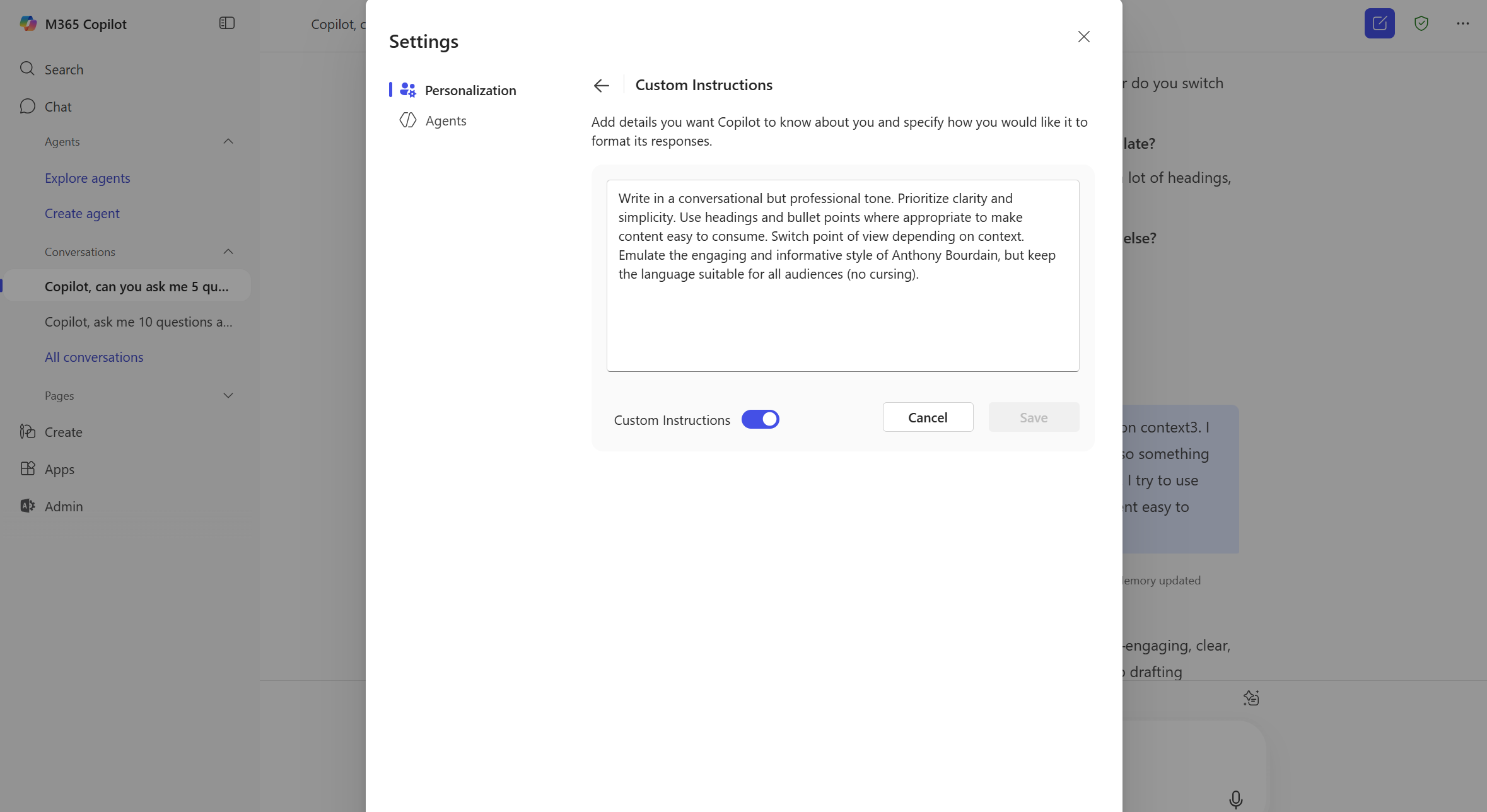The height and width of the screenshot is (812, 1487).
Task: Click the Agents section header label
Action: click(x=62, y=141)
